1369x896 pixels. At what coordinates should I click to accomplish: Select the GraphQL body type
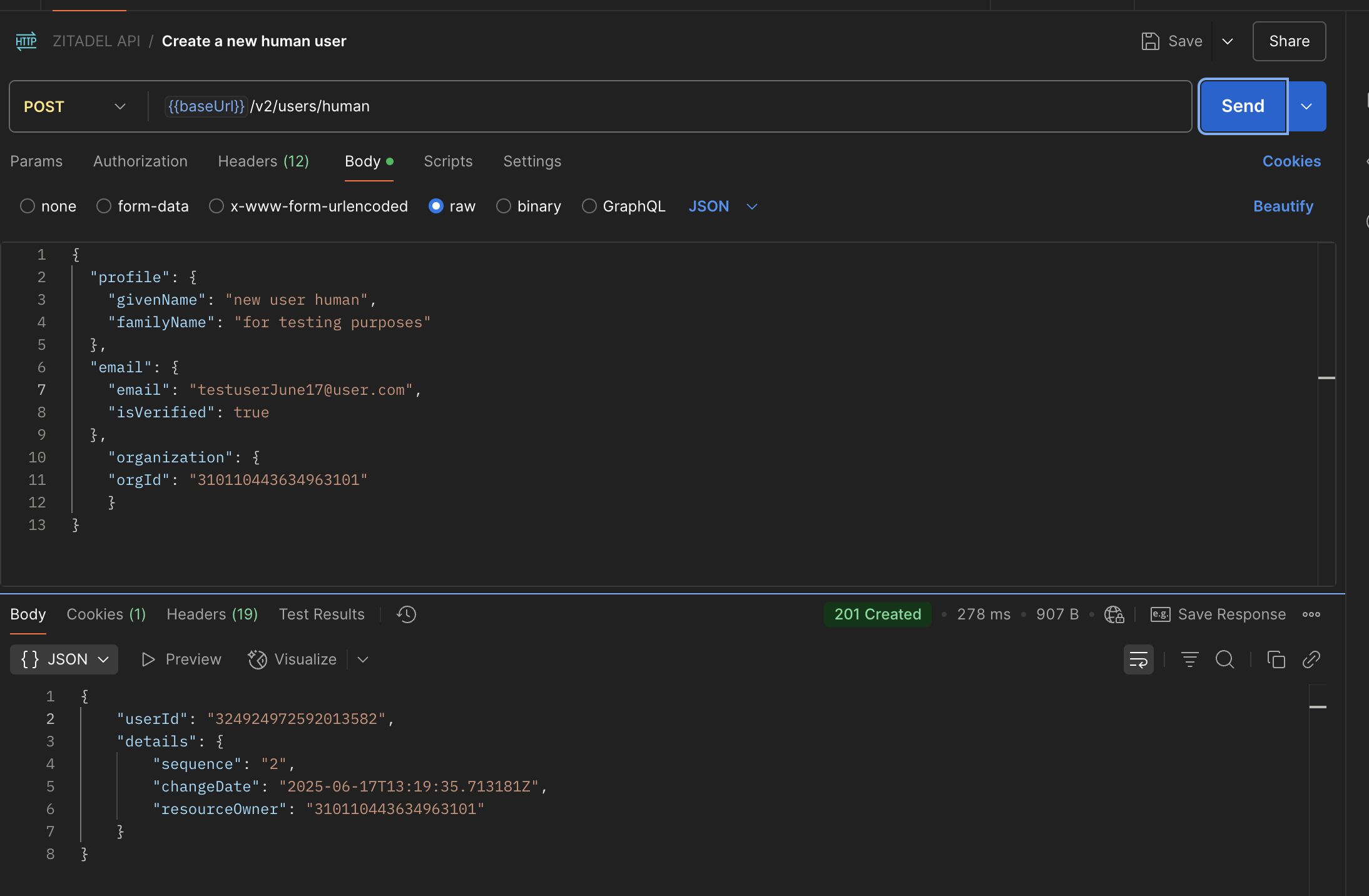[589, 206]
